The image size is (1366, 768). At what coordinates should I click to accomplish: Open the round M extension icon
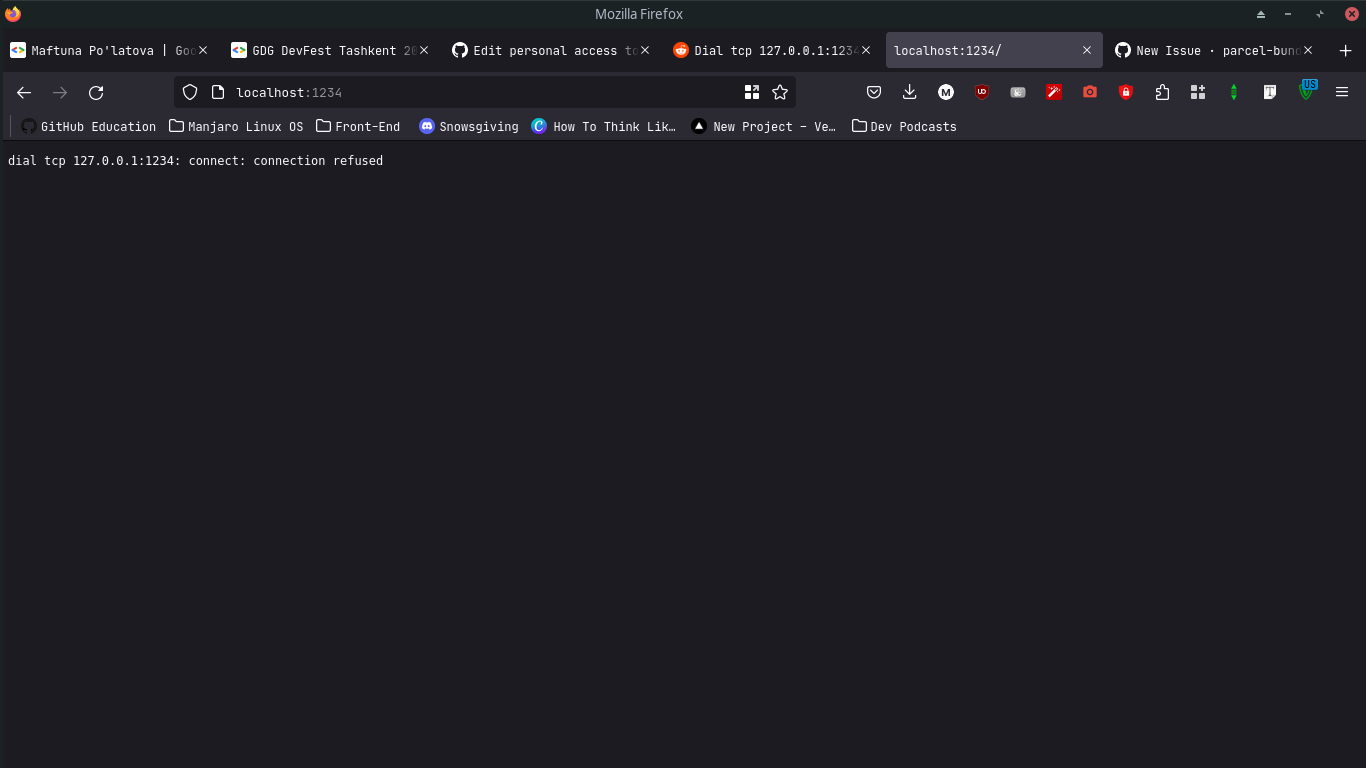(945, 92)
